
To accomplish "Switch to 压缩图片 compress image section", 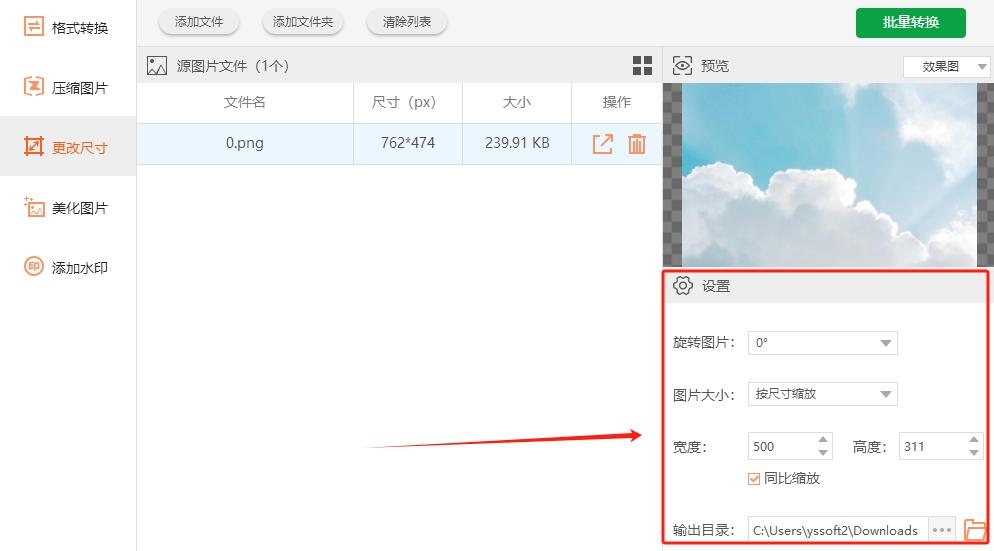I will [x=66, y=87].
